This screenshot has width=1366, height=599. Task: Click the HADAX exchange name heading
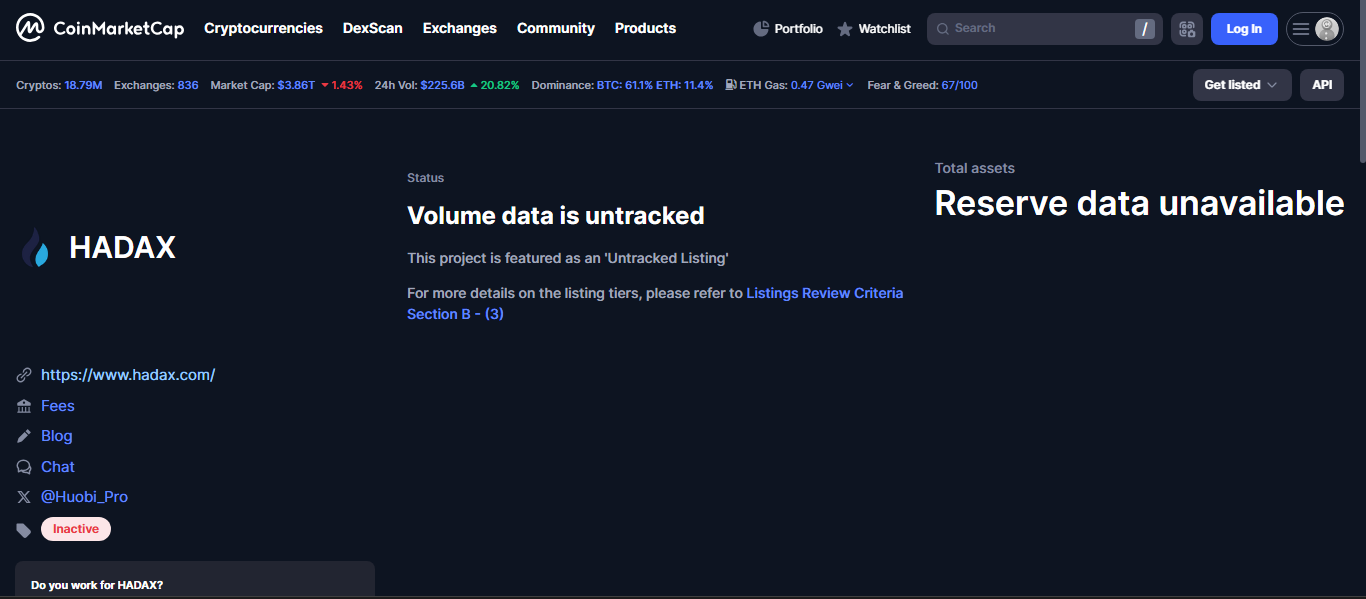point(122,248)
